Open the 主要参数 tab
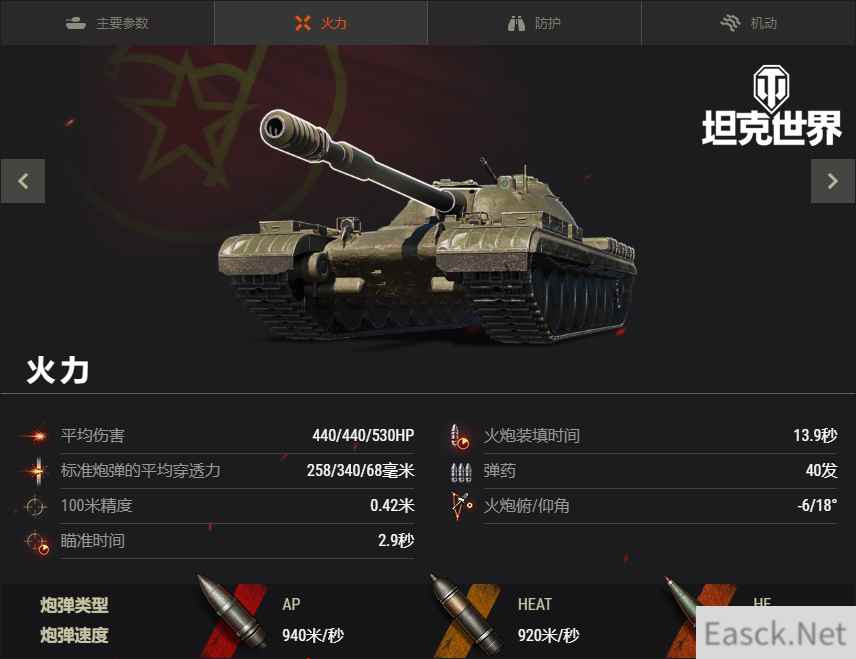This screenshot has height=659, width=856. point(107,23)
